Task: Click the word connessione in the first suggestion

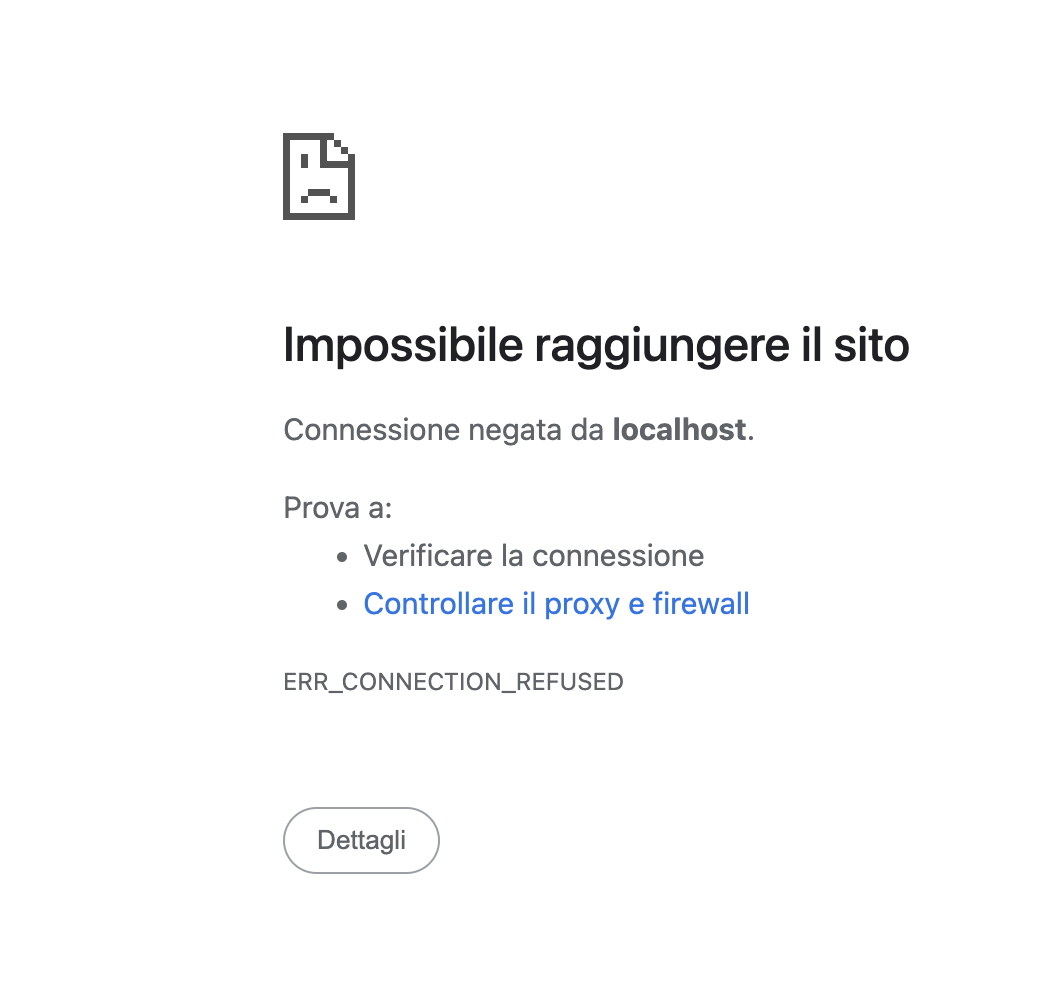Action: (x=619, y=556)
